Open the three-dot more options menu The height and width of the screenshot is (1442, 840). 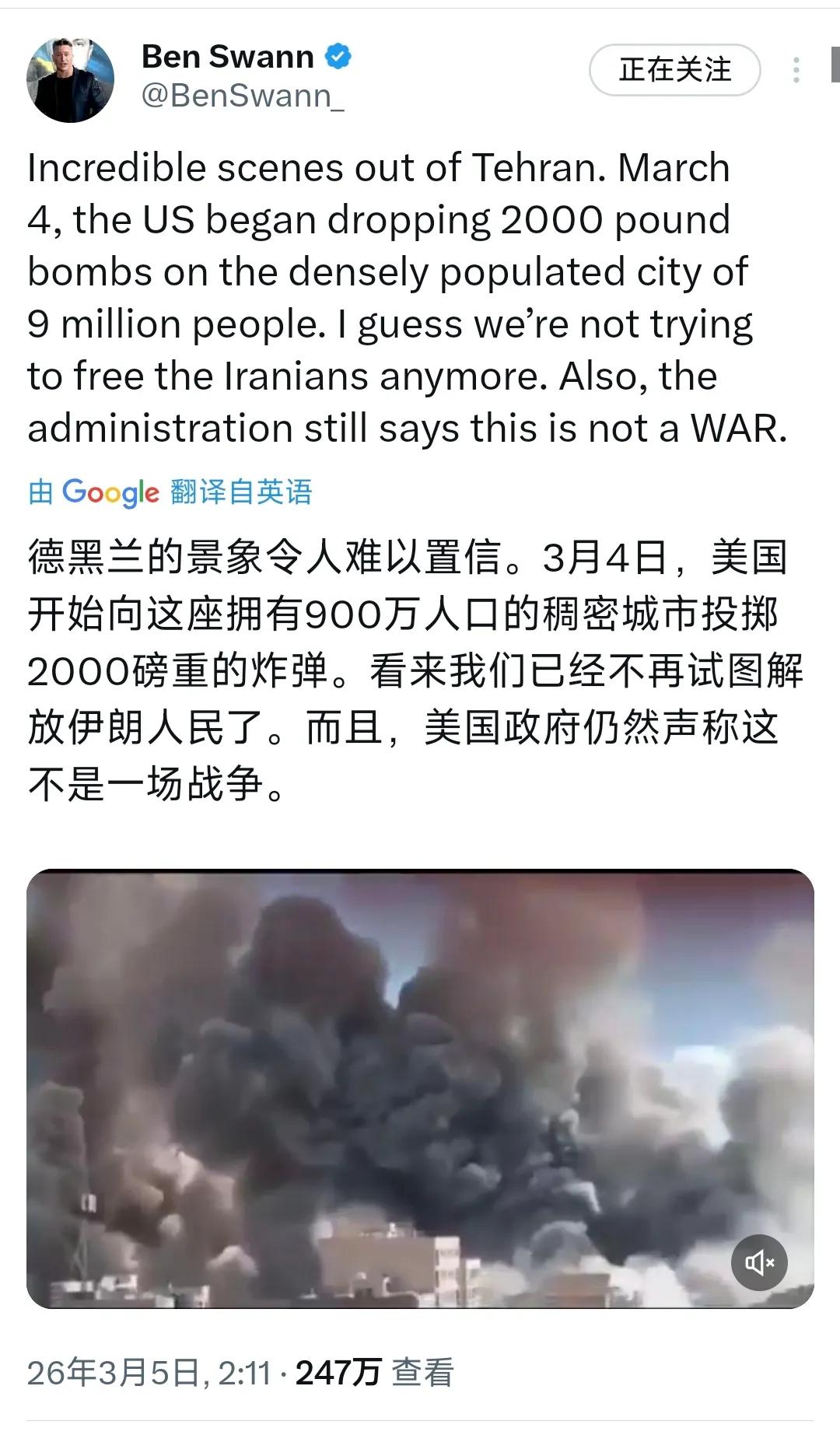(x=796, y=70)
